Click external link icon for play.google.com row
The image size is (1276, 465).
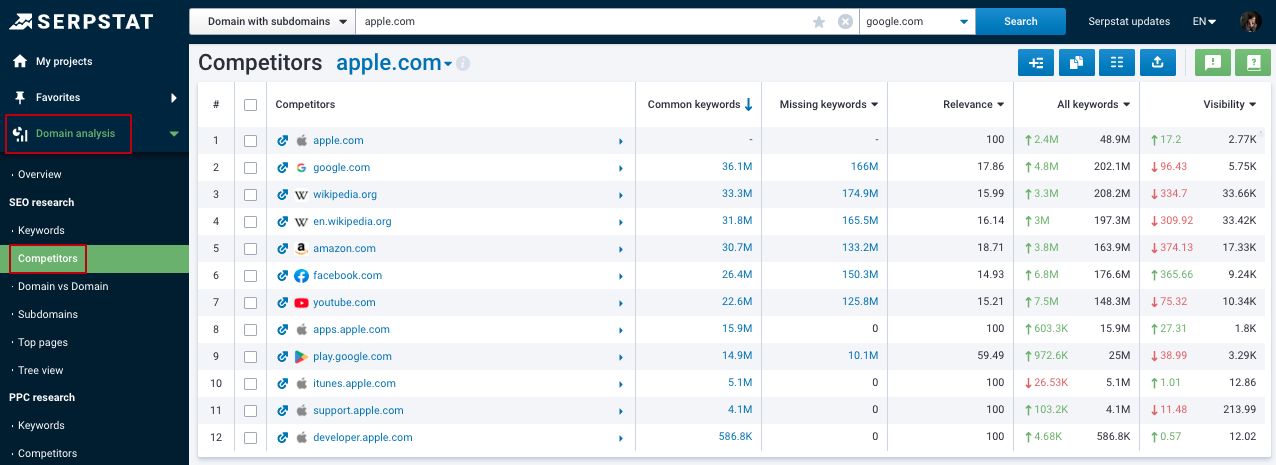coord(283,357)
